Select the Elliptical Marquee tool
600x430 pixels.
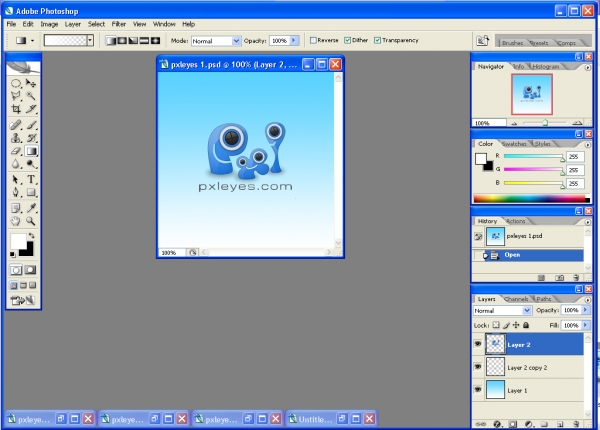point(16,83)
